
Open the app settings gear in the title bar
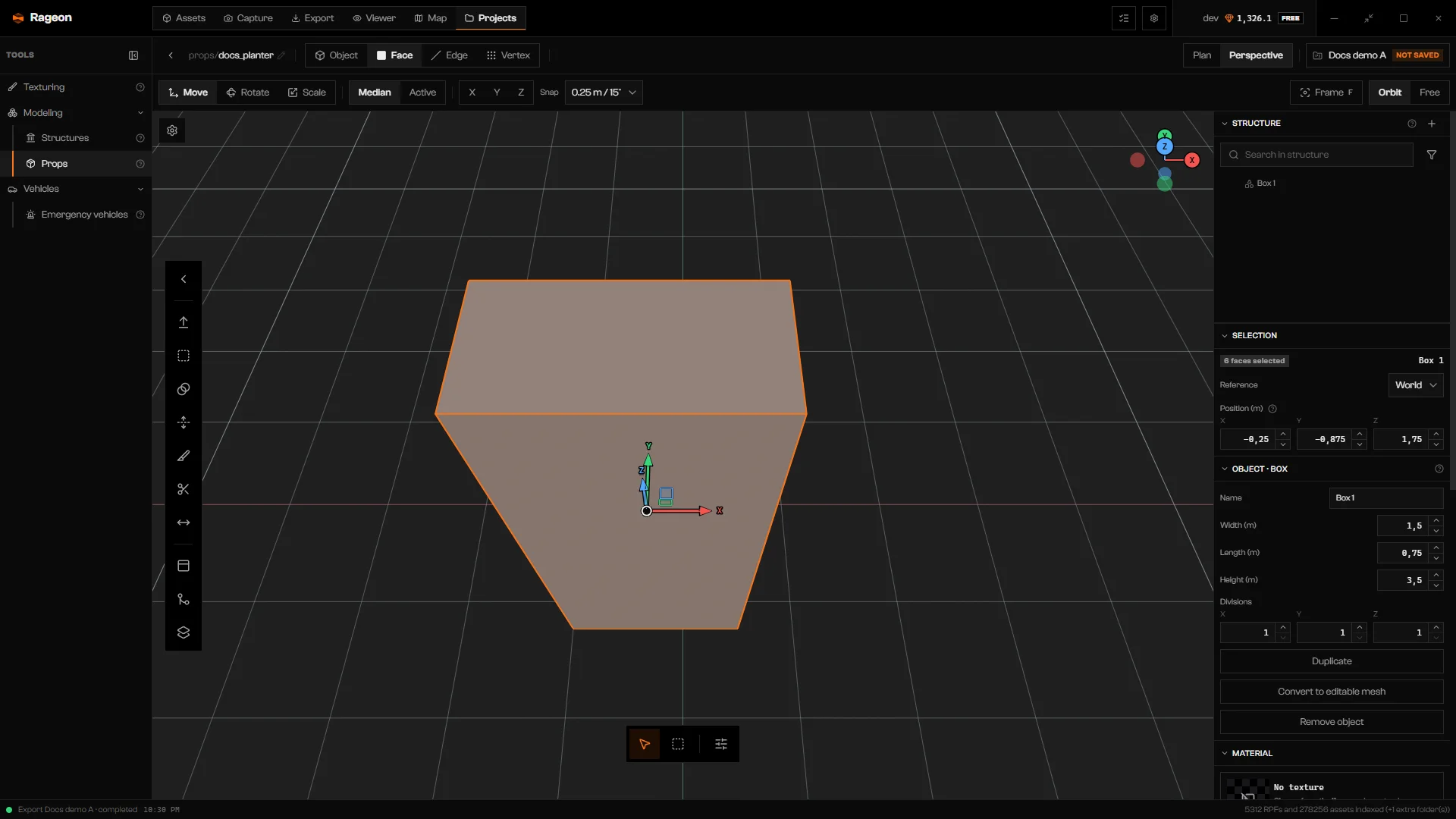pyautogui.click(x=1154, y=18)
